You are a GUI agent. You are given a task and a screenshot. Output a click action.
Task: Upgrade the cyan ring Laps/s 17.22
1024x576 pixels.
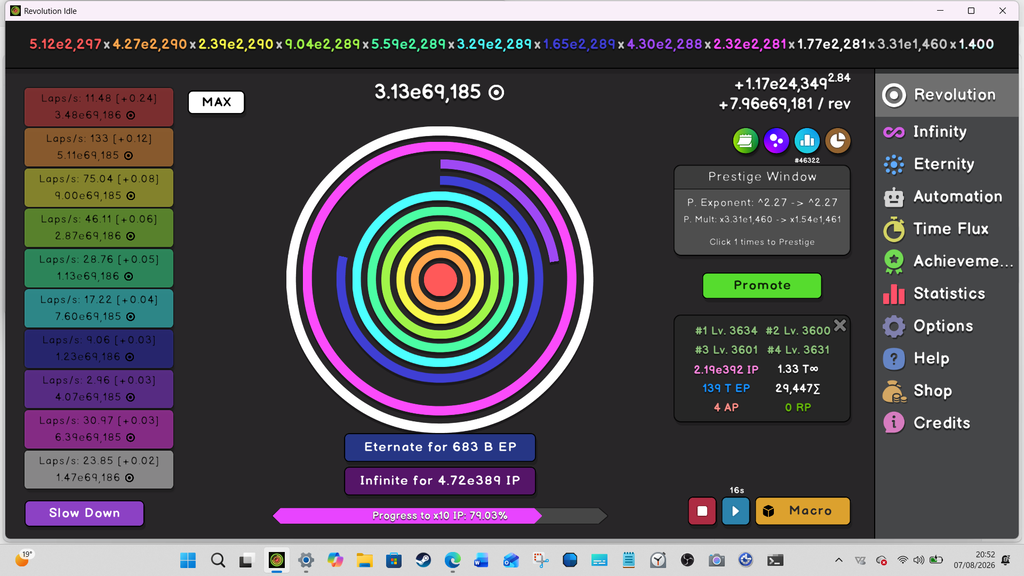[x=99, y=308]
